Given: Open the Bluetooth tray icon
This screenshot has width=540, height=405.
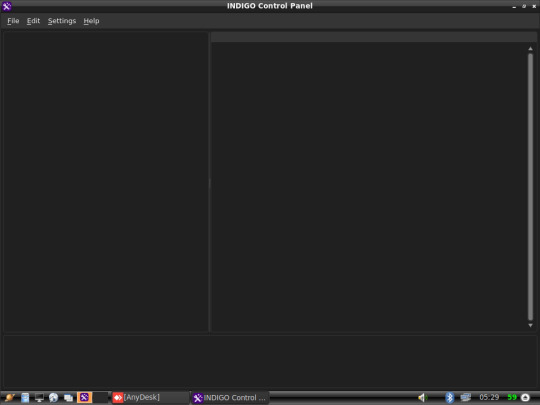Looking at the screenshot, I should [449, 397].
